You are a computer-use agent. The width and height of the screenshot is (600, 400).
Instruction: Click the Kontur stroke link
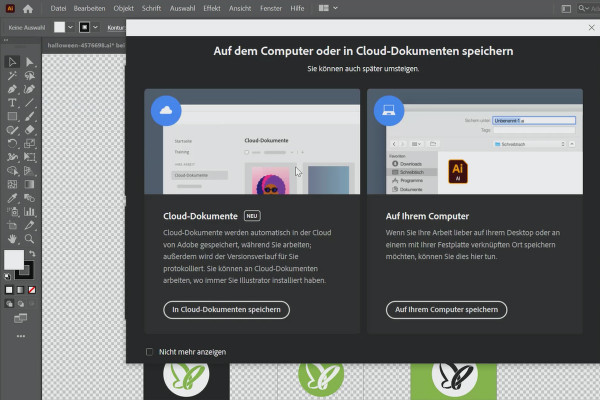116,28
